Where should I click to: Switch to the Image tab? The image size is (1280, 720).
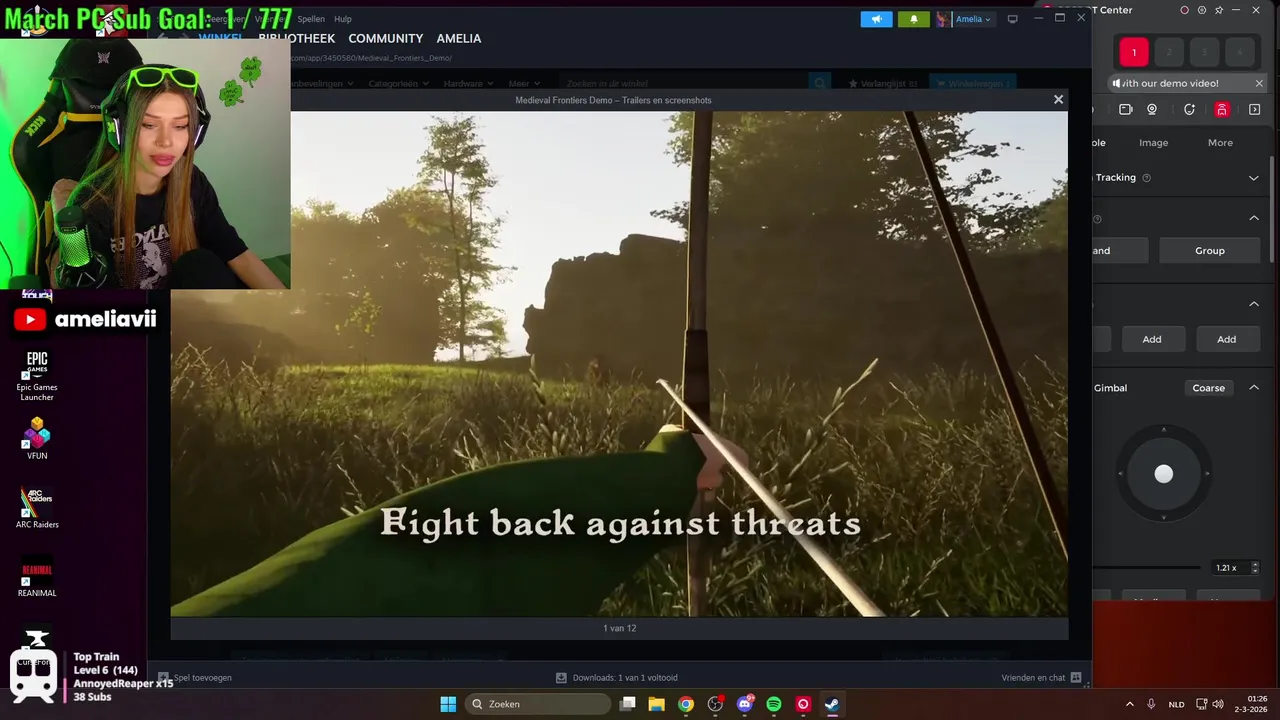(1153, 143)
